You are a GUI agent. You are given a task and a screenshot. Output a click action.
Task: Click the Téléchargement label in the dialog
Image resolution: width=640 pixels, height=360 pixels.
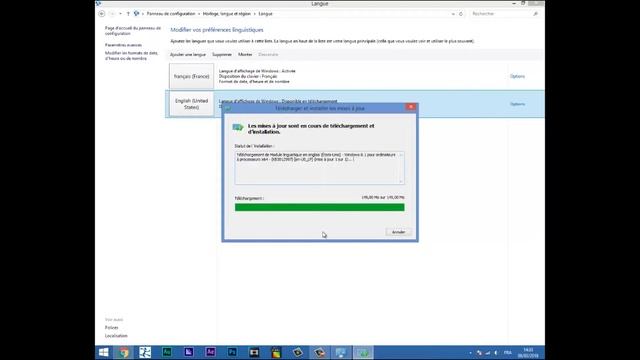[249, 198]
